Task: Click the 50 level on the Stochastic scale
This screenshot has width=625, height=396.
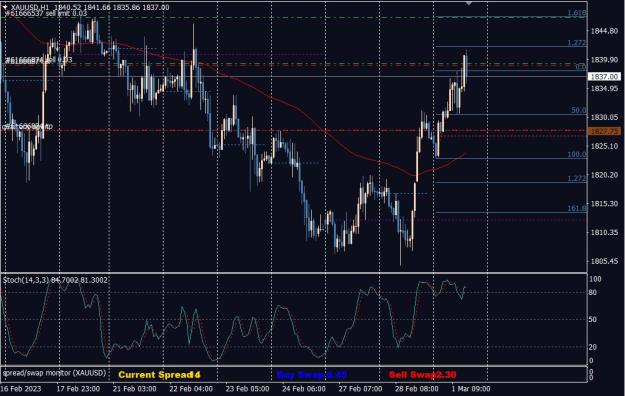Action: 593,319
